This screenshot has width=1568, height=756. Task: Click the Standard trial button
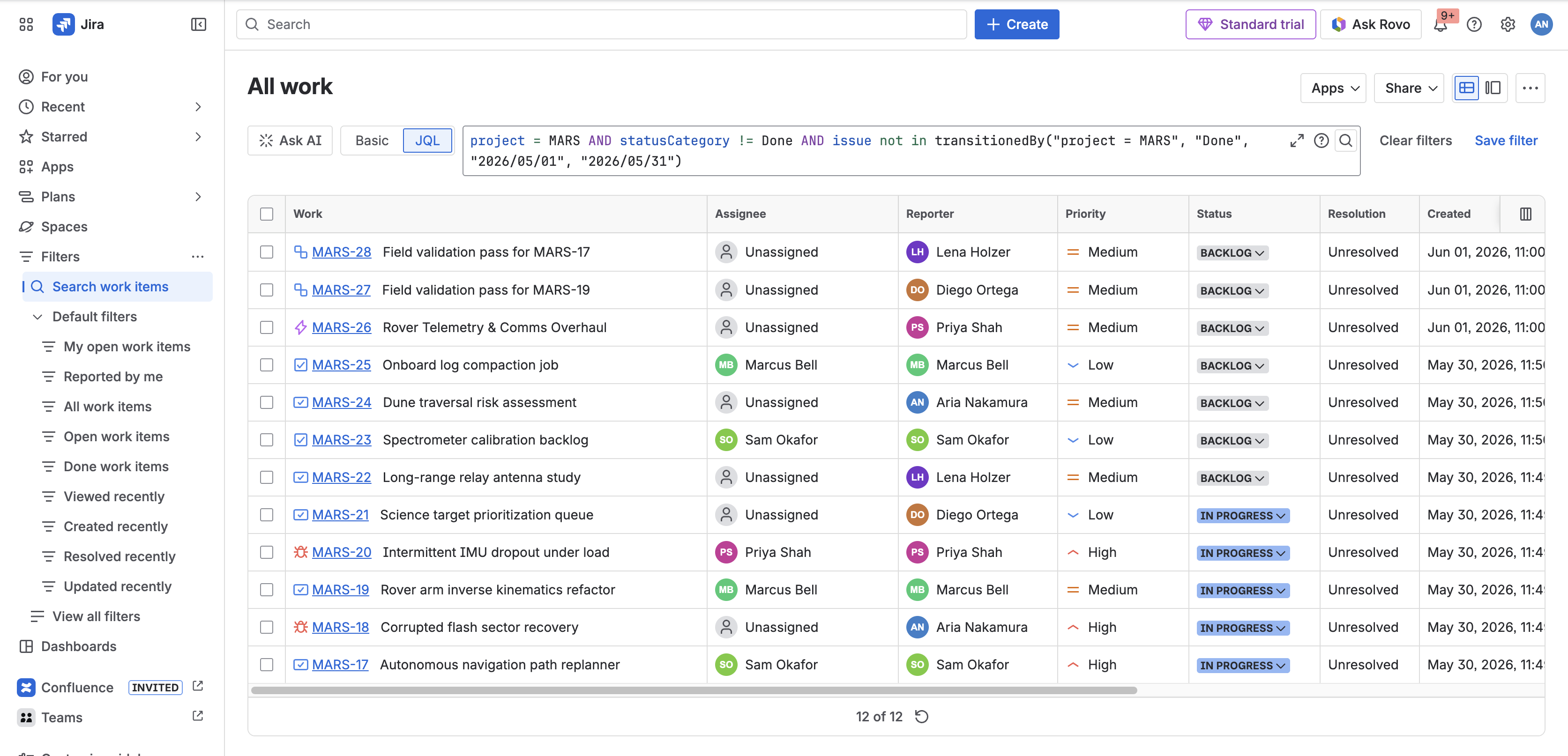[1250, 24]
